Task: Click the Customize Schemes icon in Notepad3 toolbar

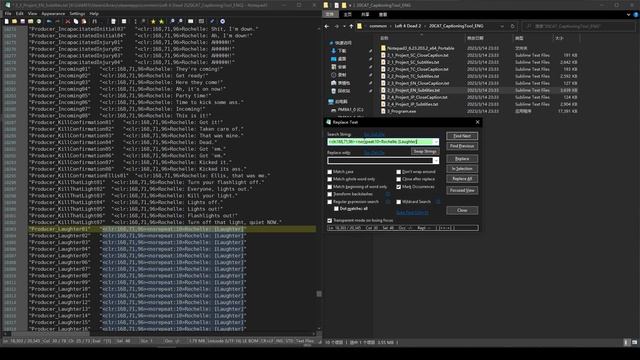Action: point(201,21)
